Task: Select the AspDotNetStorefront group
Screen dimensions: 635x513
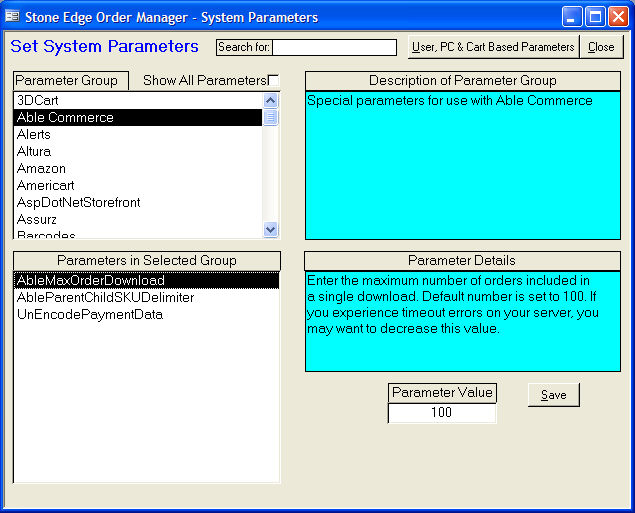Action: tap(138, 202)
